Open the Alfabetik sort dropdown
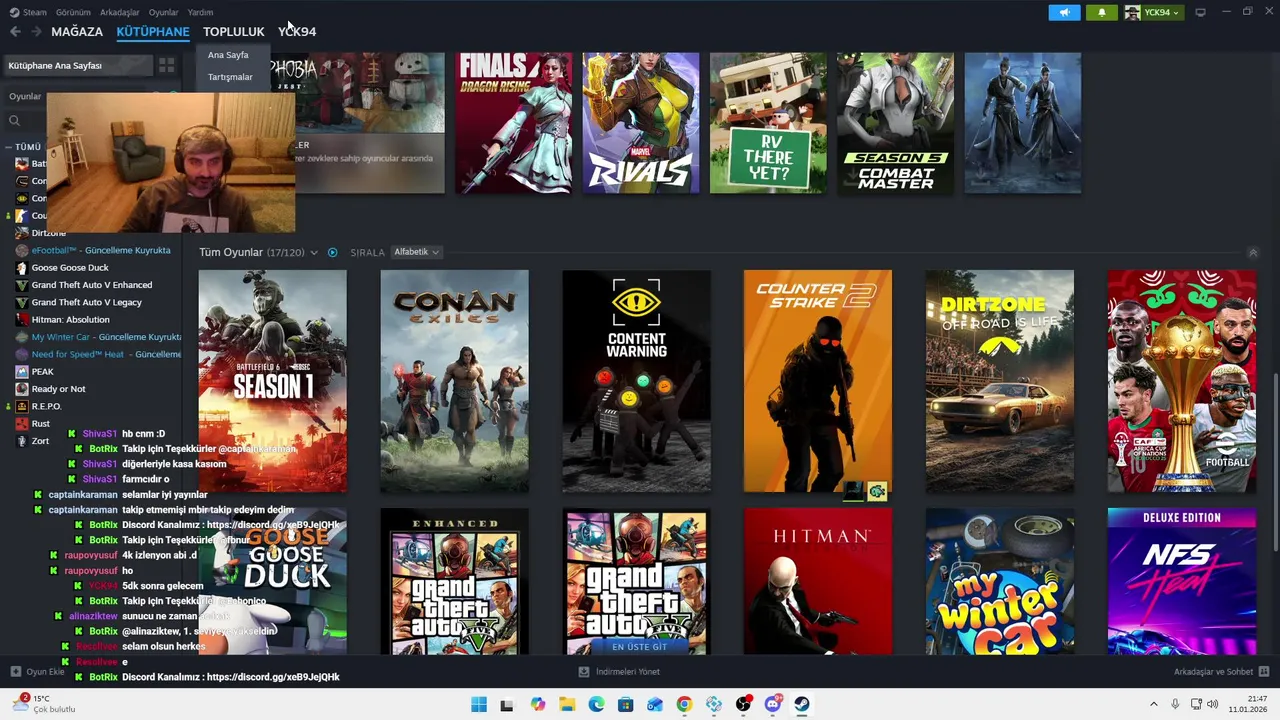 pyautogui.click(x=416, y=252)
